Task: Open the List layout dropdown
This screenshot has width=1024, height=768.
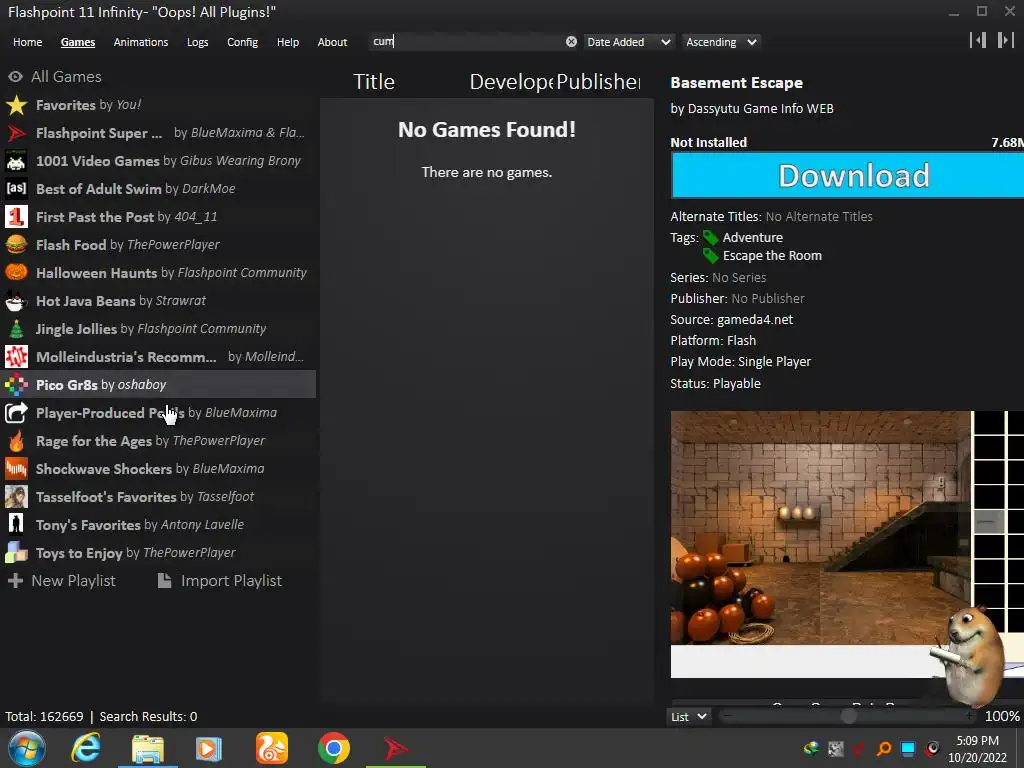Action: click(688, 716)
